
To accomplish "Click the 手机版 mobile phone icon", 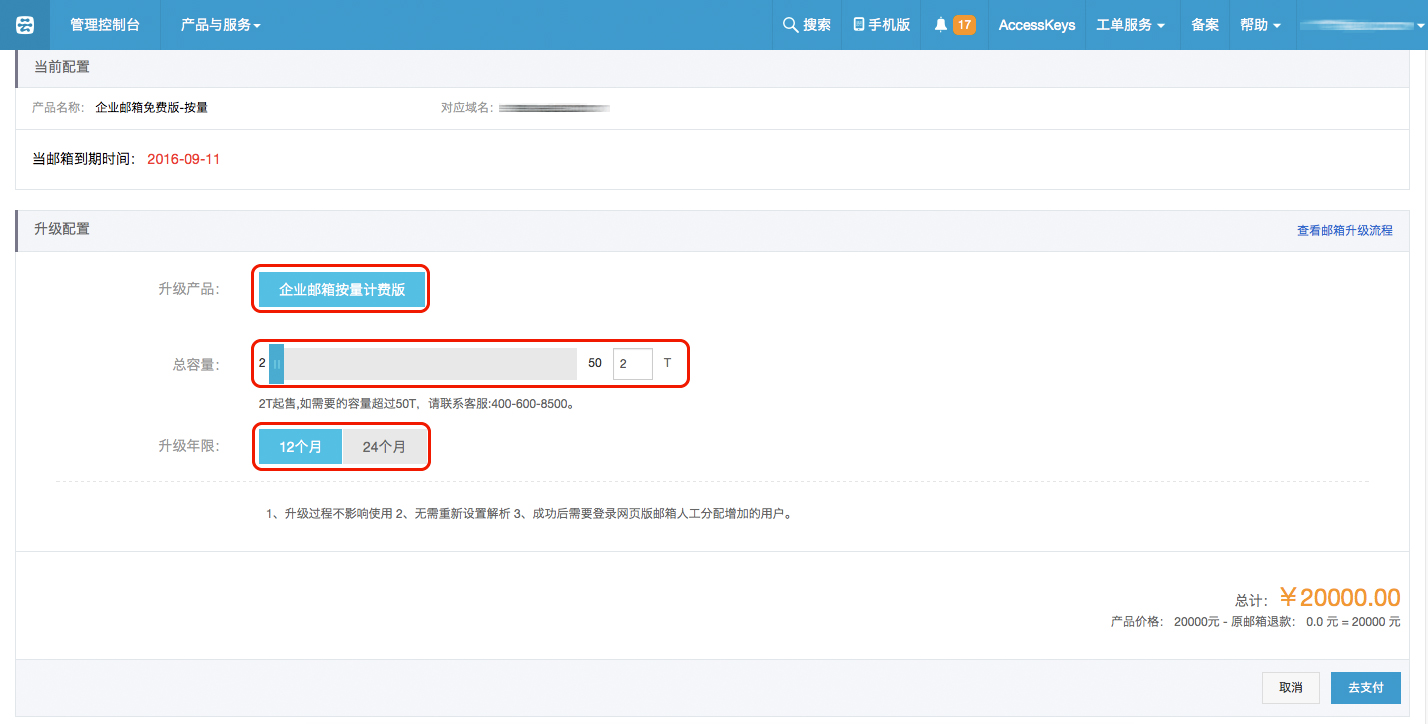I will (859, 25).
